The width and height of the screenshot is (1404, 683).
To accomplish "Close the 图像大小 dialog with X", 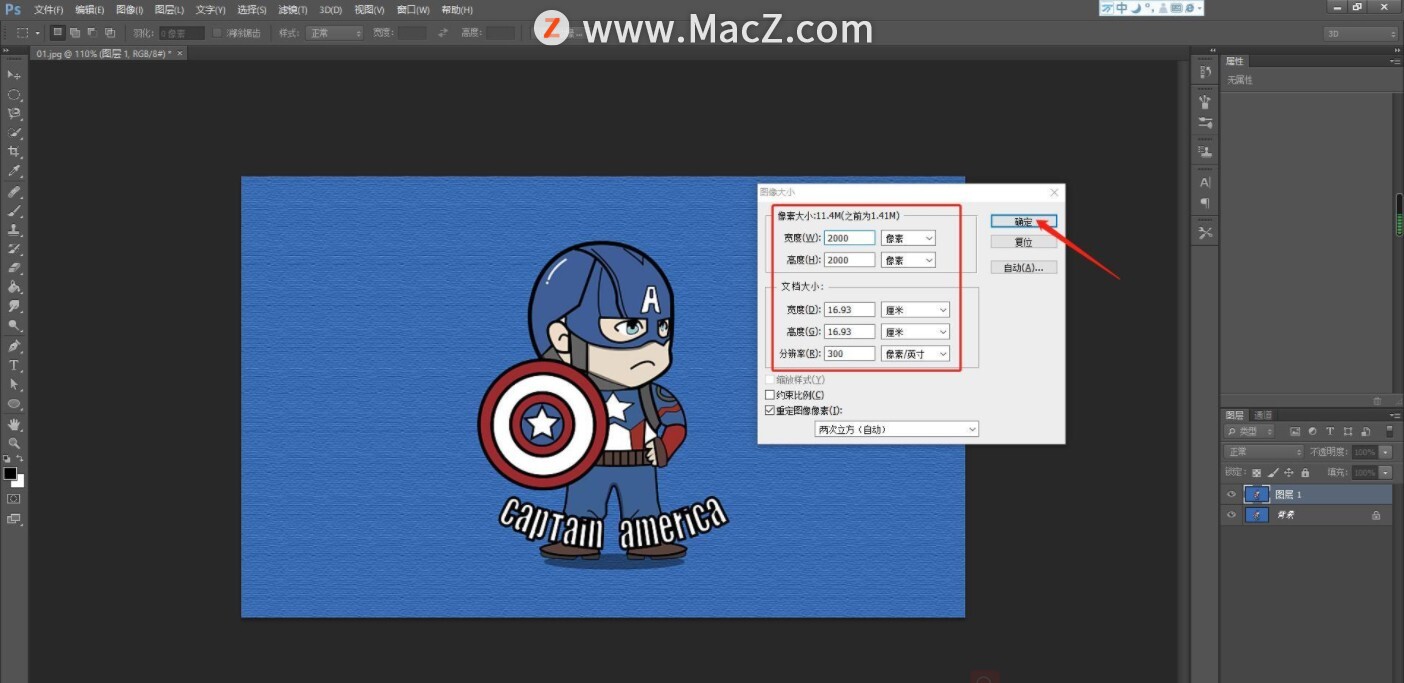I will point(1054,192).
